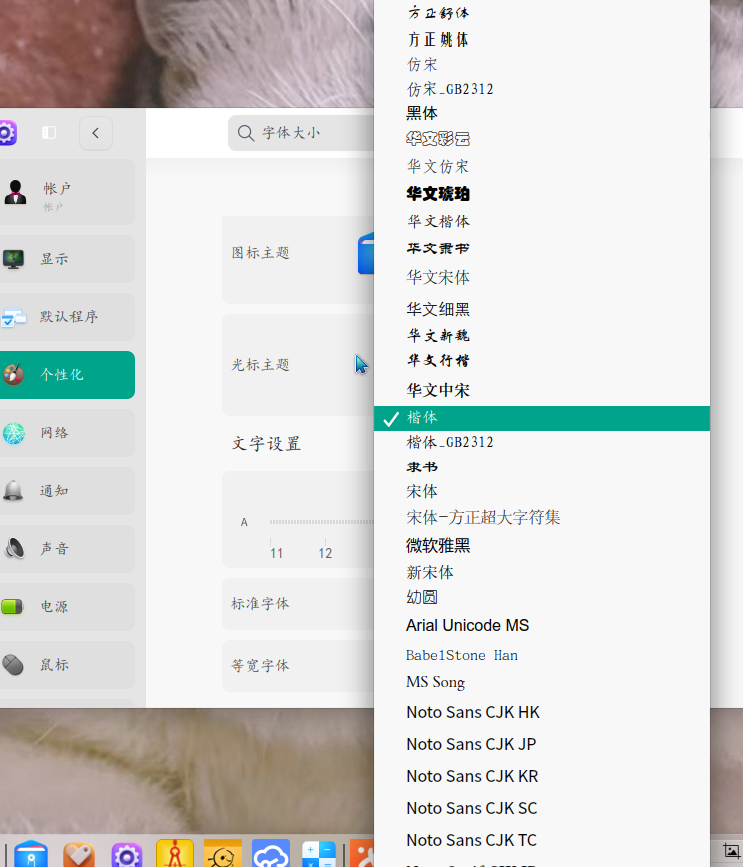Choose 仿宋 from the font list
Screen dimensions: 743x867
(x=542, y=65)
